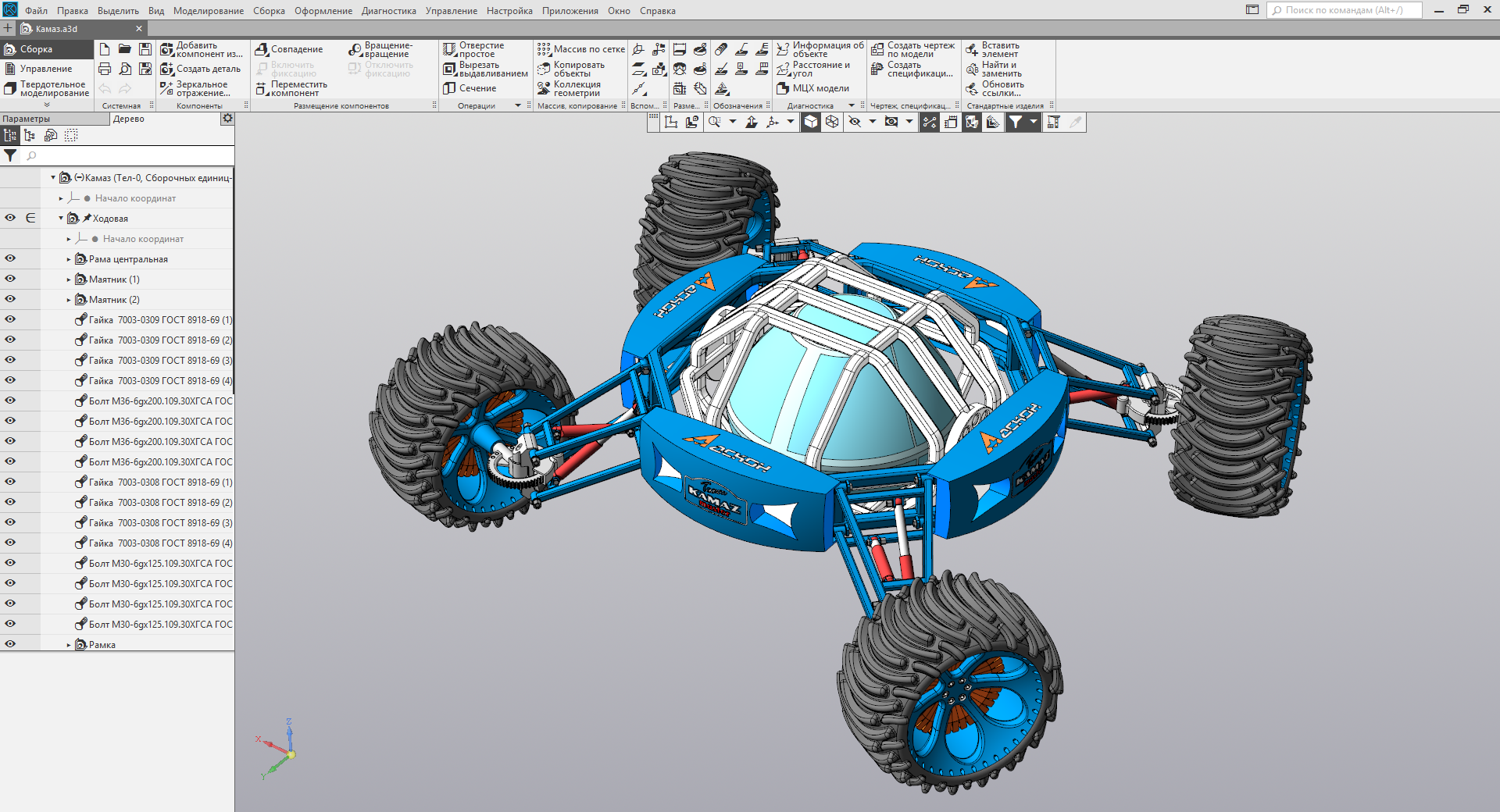The width and height of the screenshot is (1500, 812).
Task: Hide Рама центральная with its eye icon
Action: [10, 258]
